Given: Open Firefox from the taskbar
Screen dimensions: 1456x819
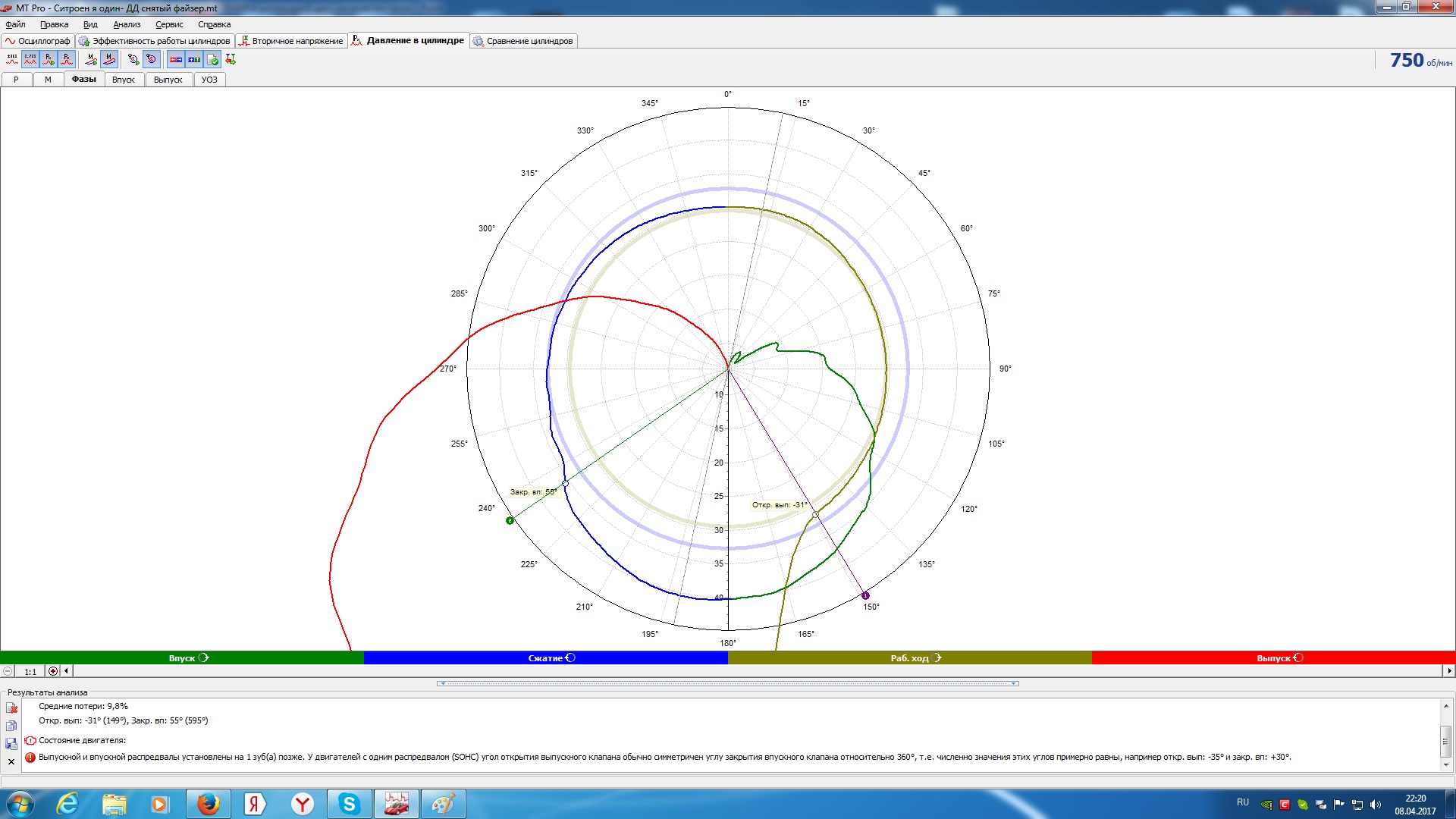Looking at the screenshot, I should 208,804.
